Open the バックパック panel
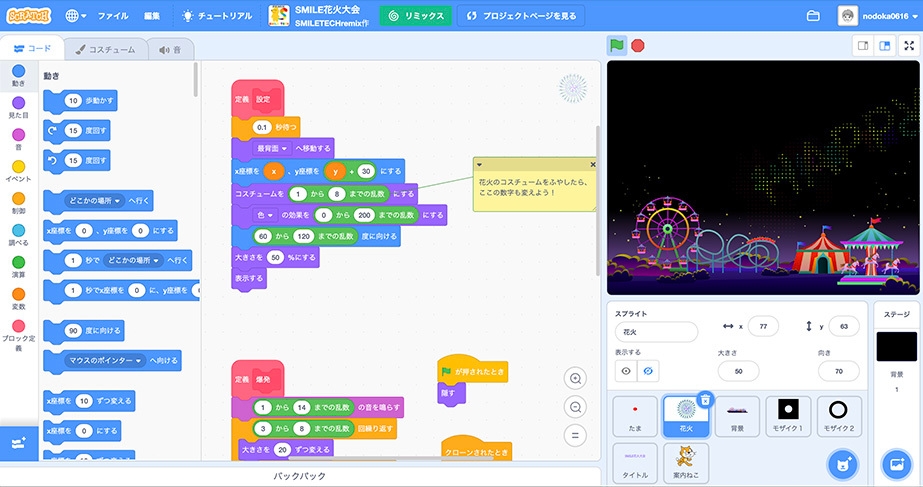The width and height of the screenshot is (923, 487). coord(300,476)
